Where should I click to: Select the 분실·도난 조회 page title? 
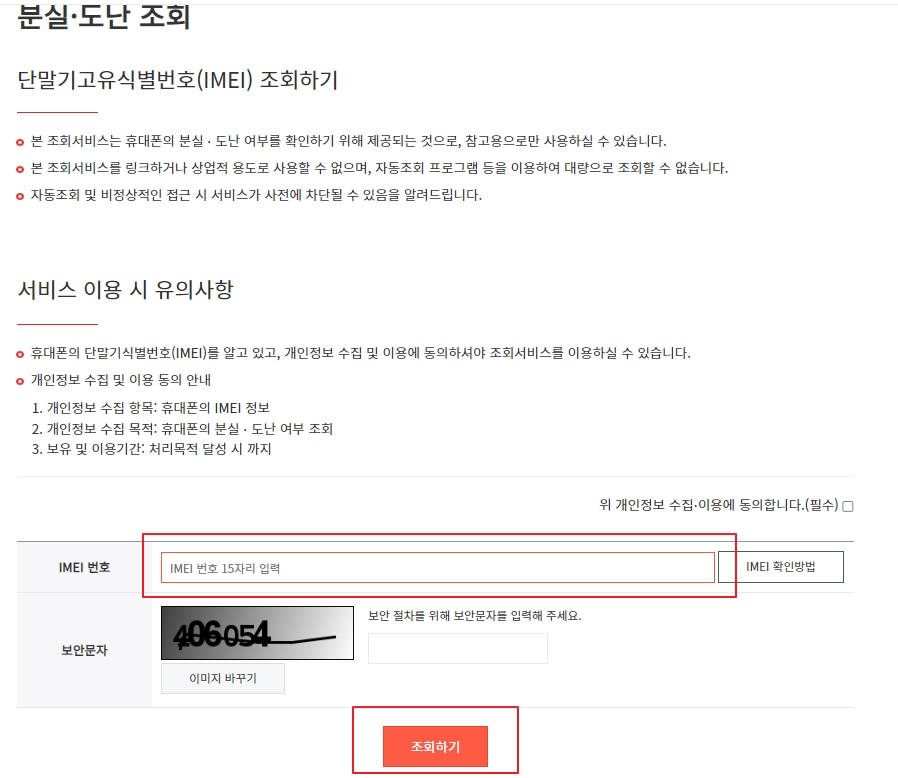[x=104, y=16]
